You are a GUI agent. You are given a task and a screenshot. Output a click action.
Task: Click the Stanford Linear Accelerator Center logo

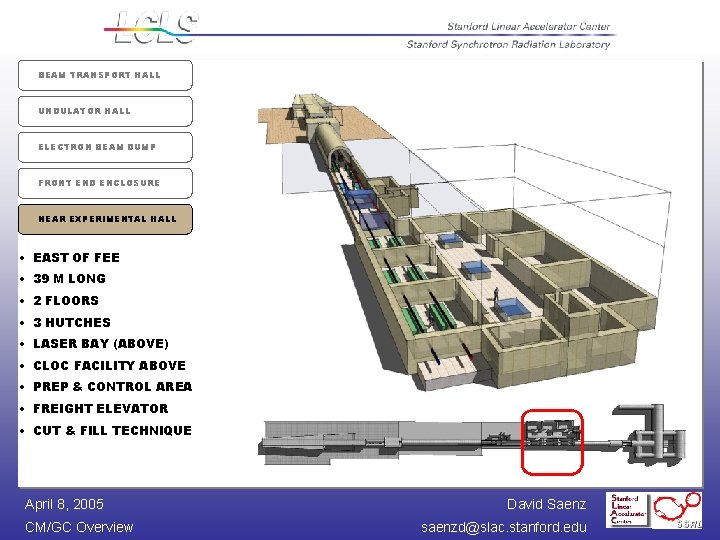[x=627, y=511]
